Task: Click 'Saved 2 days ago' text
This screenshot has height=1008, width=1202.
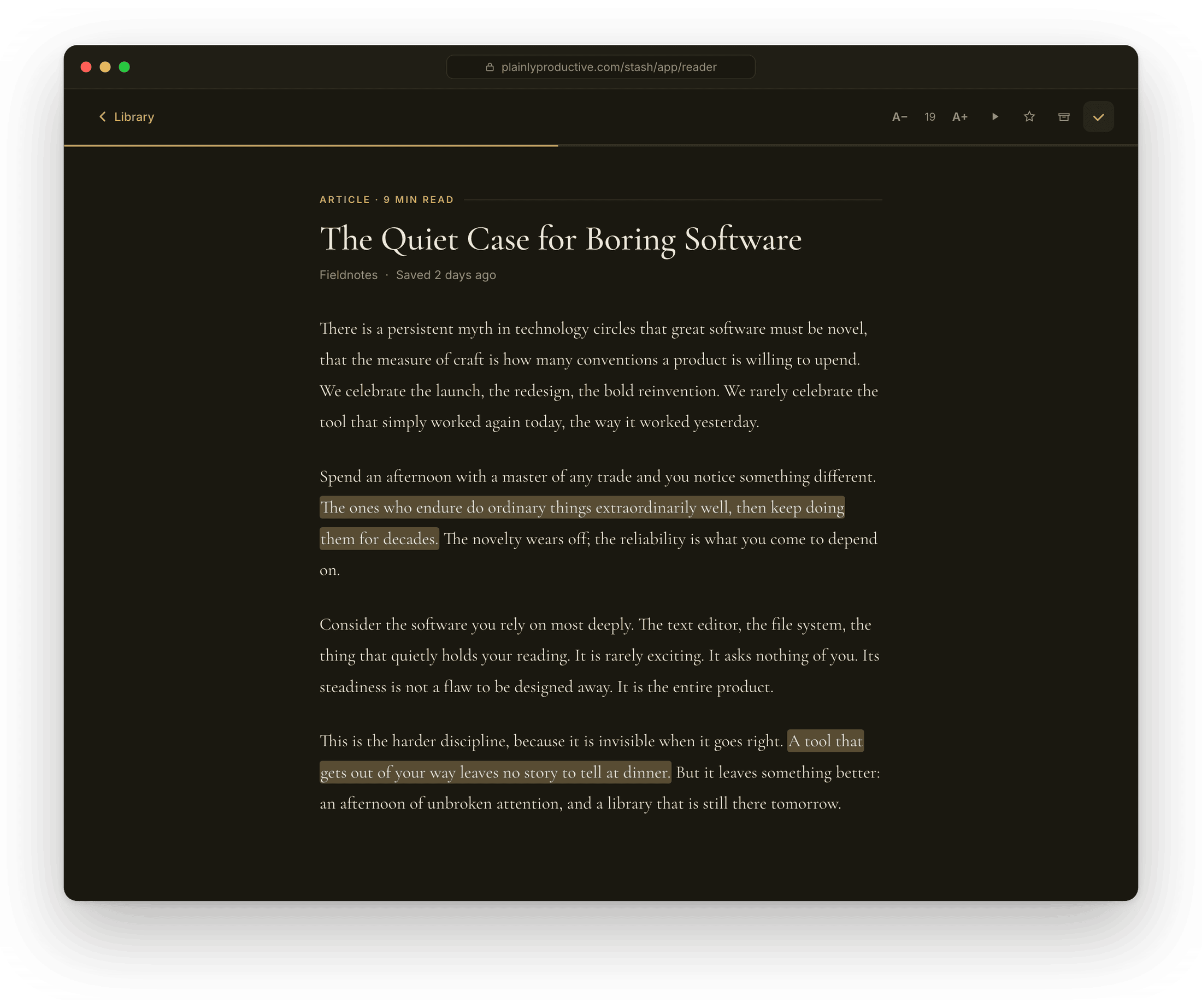Action: pos(446,275)
